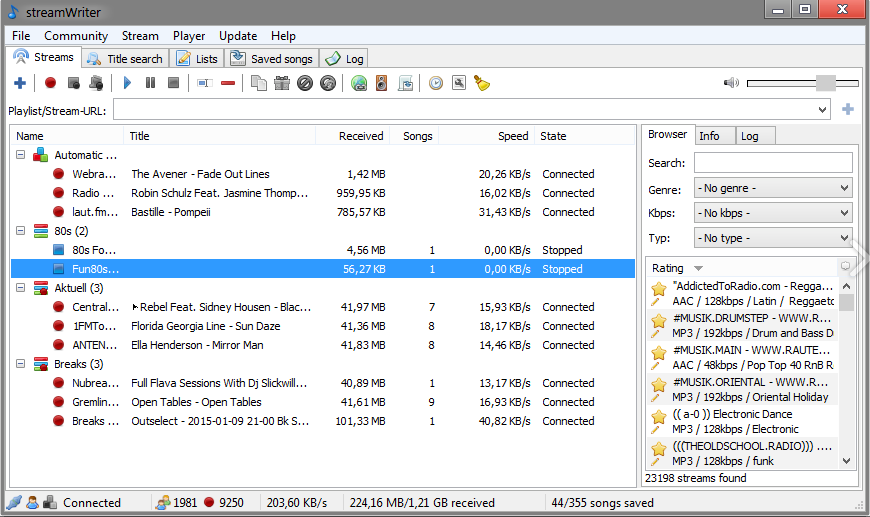
Task: Collapse the Automatic recordings group
Action: coord(21,155)
